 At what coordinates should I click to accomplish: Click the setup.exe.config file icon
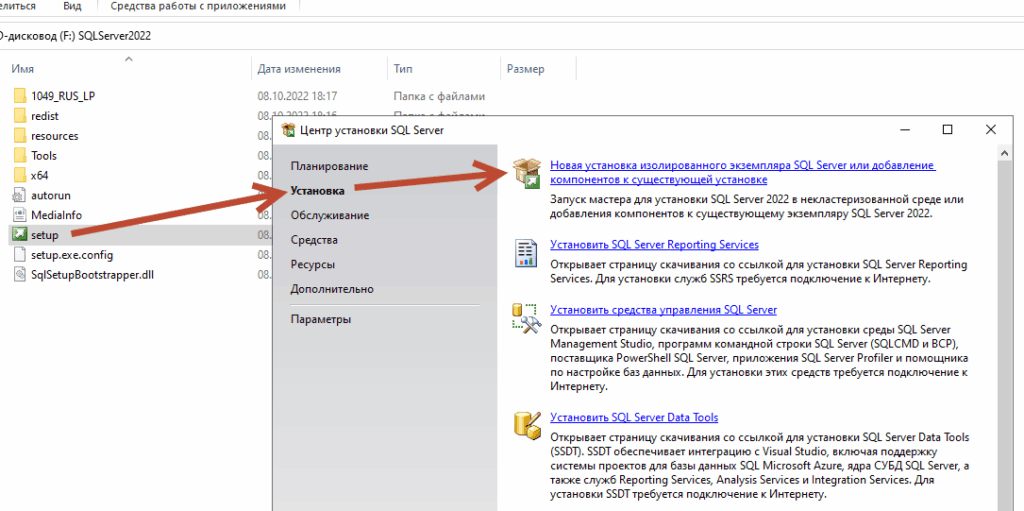[20, 255]
